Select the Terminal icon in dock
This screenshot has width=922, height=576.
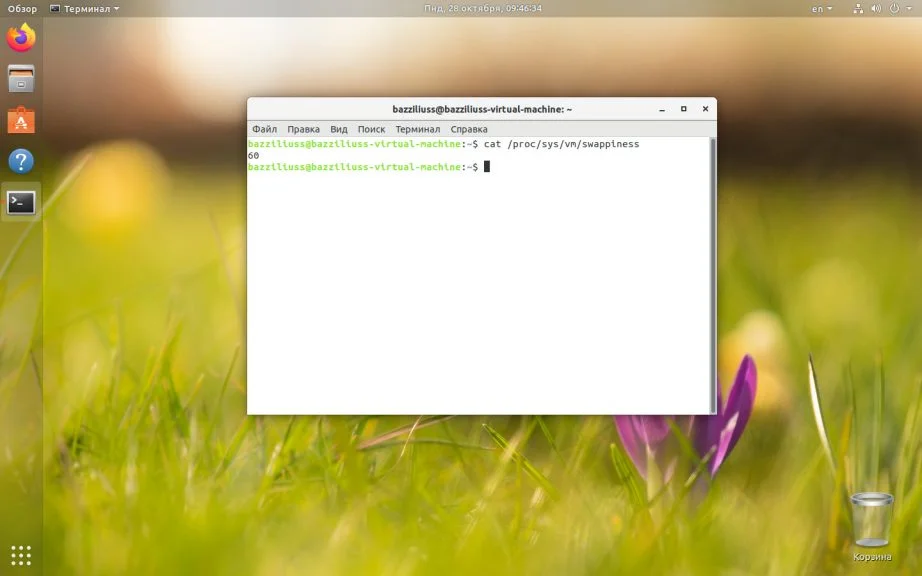[21, 203]
